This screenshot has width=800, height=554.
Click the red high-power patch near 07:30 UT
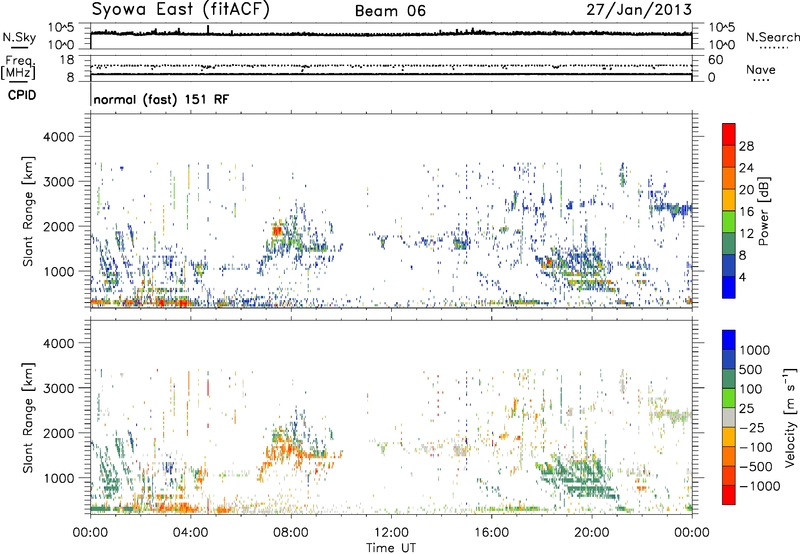coord(277,231)
